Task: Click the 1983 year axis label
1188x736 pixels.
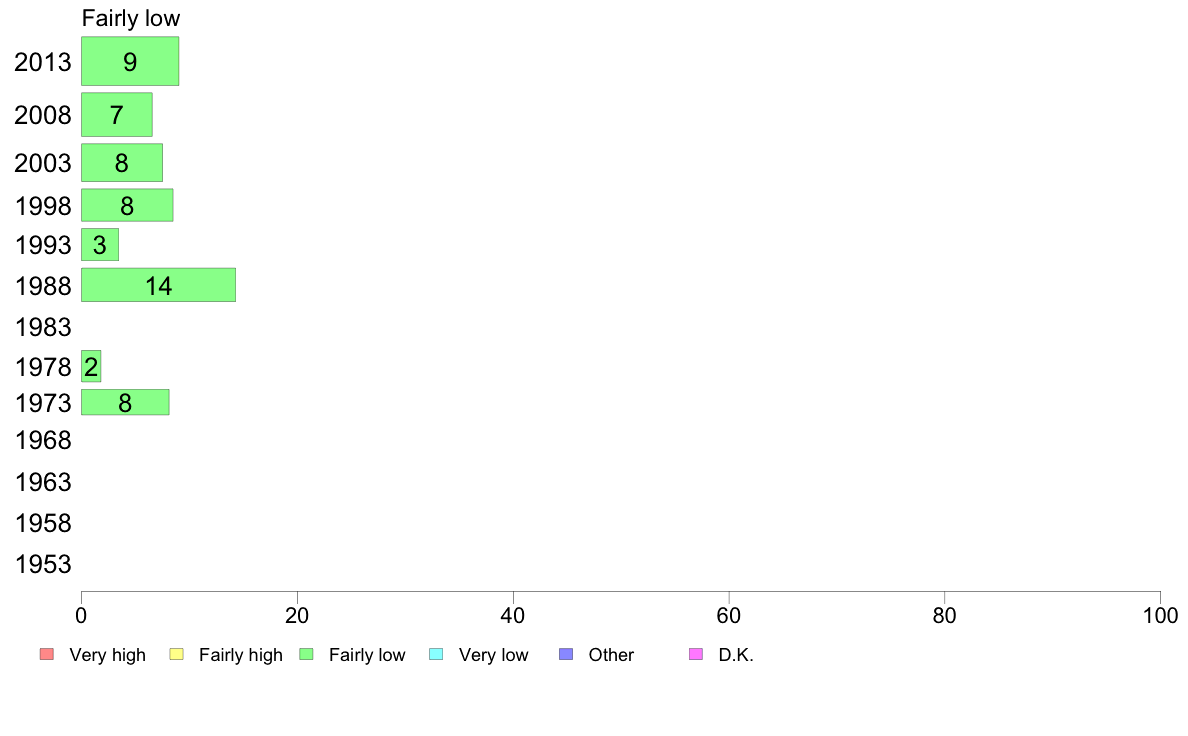Action: tap(43, 327)
